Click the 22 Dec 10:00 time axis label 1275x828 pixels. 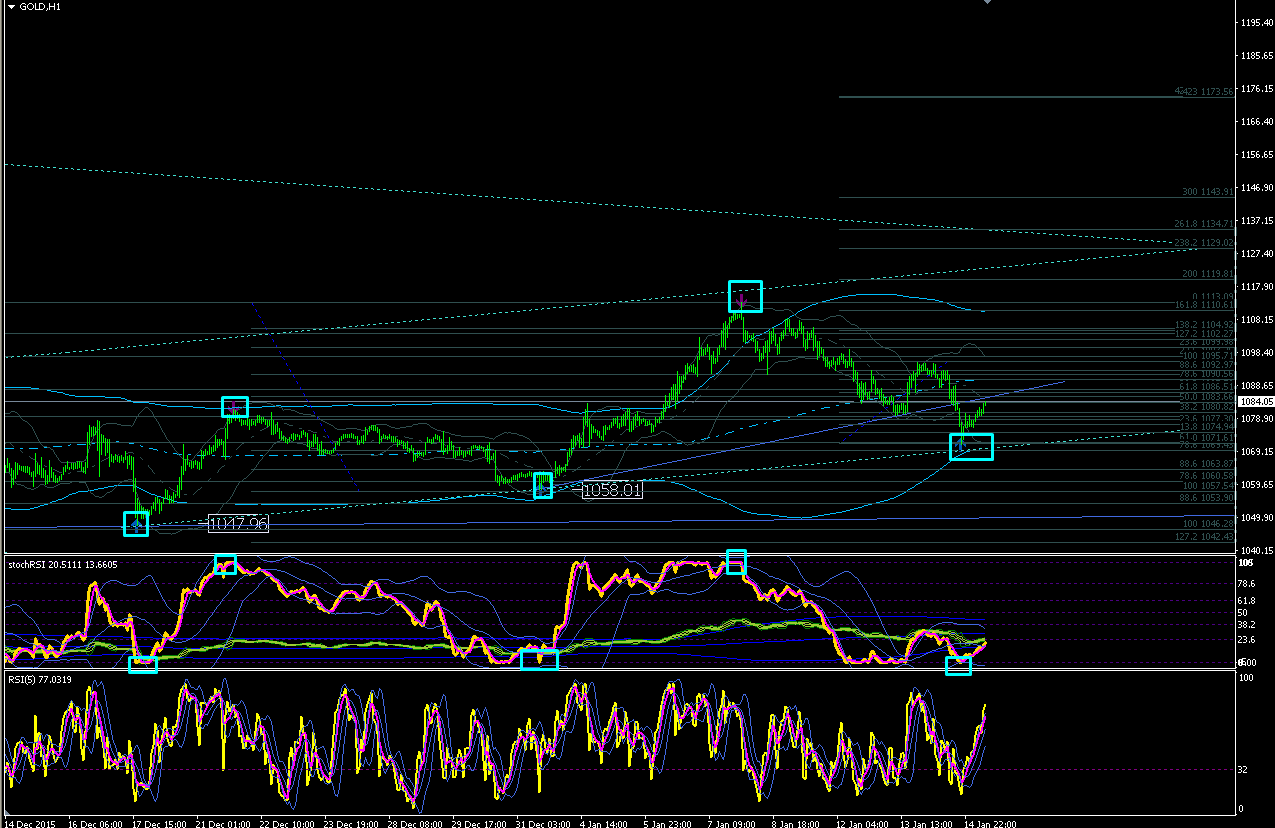pyautogui.click(x=285, y=823)
